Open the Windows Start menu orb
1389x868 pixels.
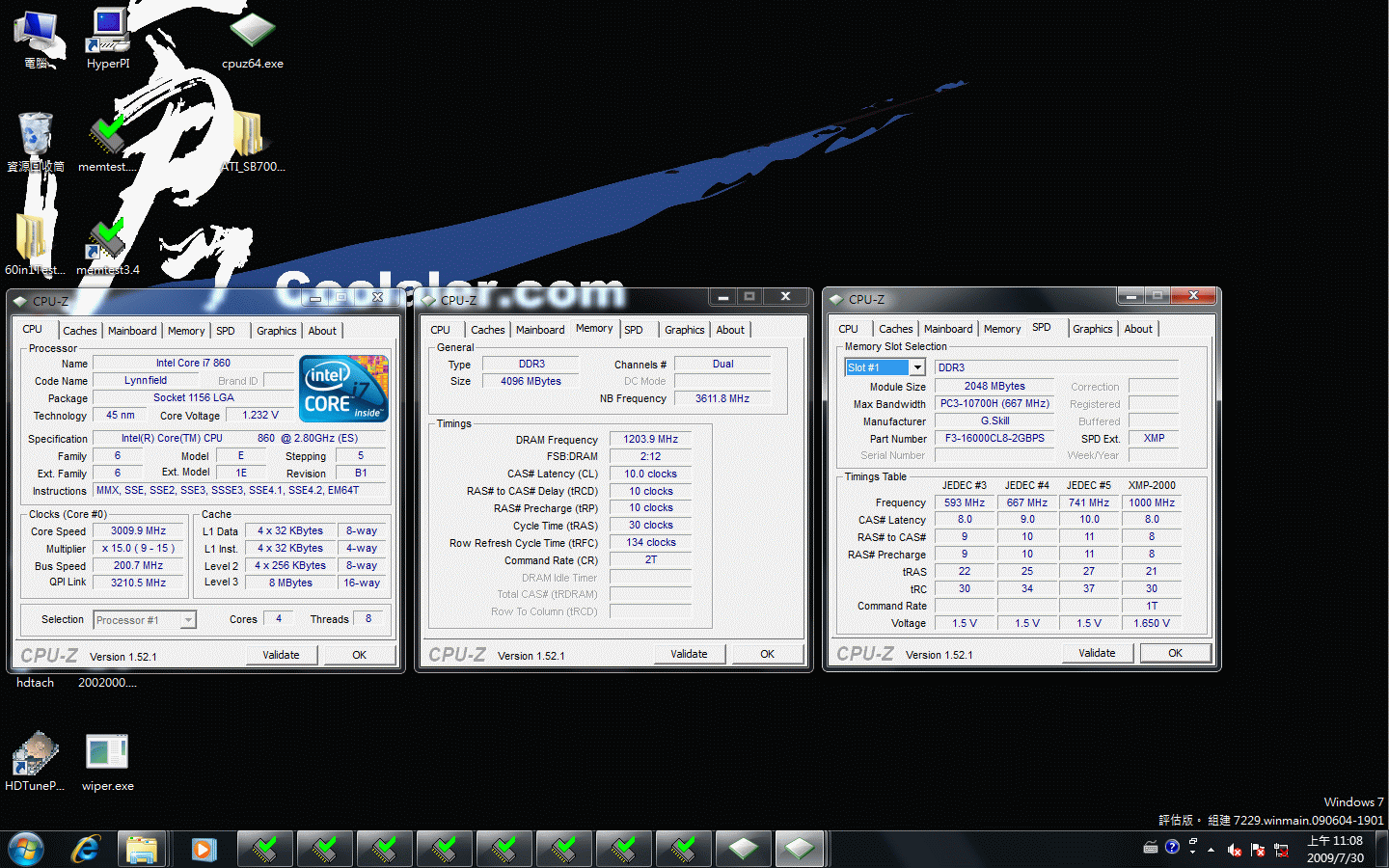(x=26, y=849)
